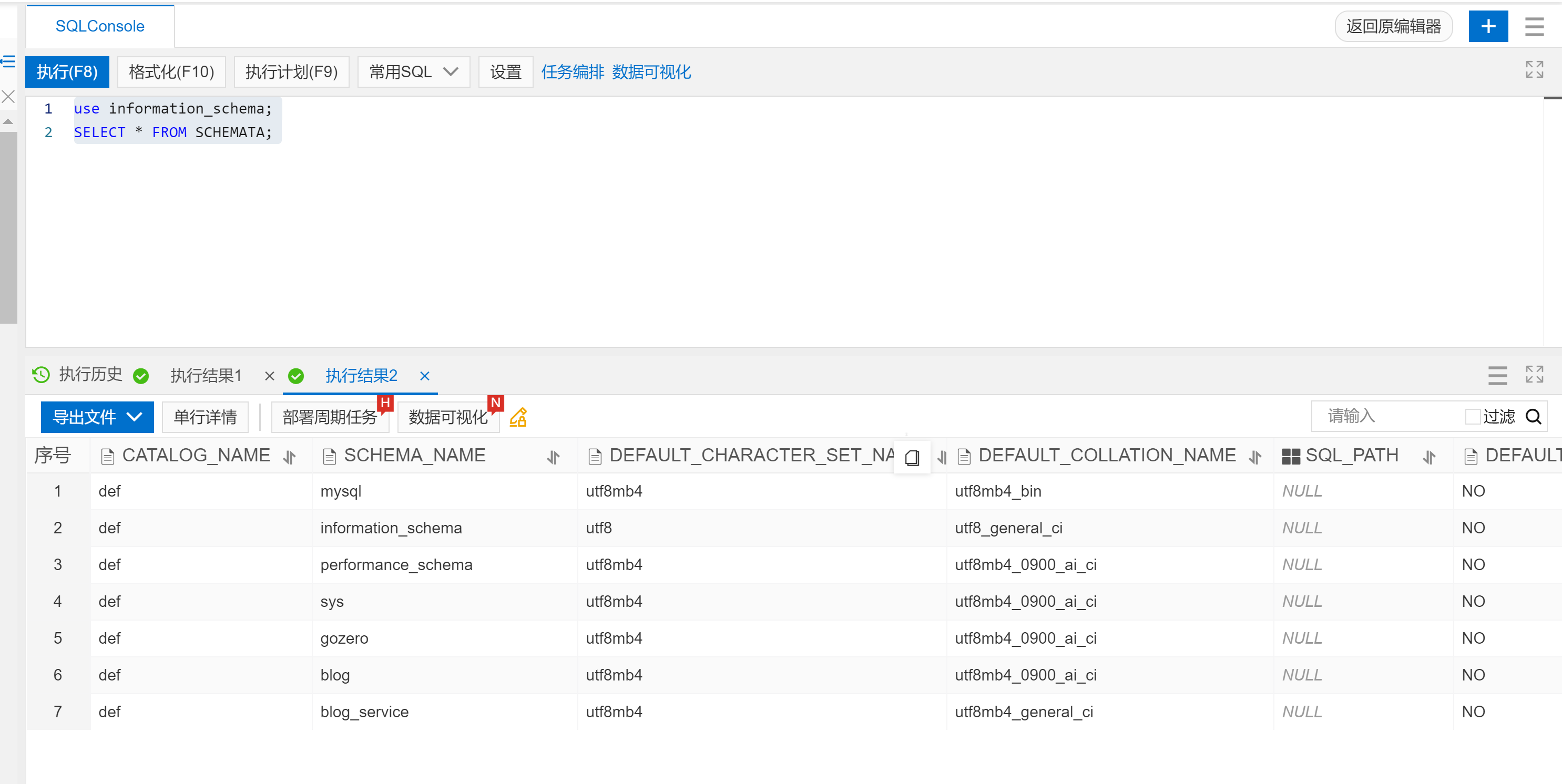This screenshot has height=784, width=1562.
Task: Expand results panel to fullscreen
Action: tap(1534, 375)
